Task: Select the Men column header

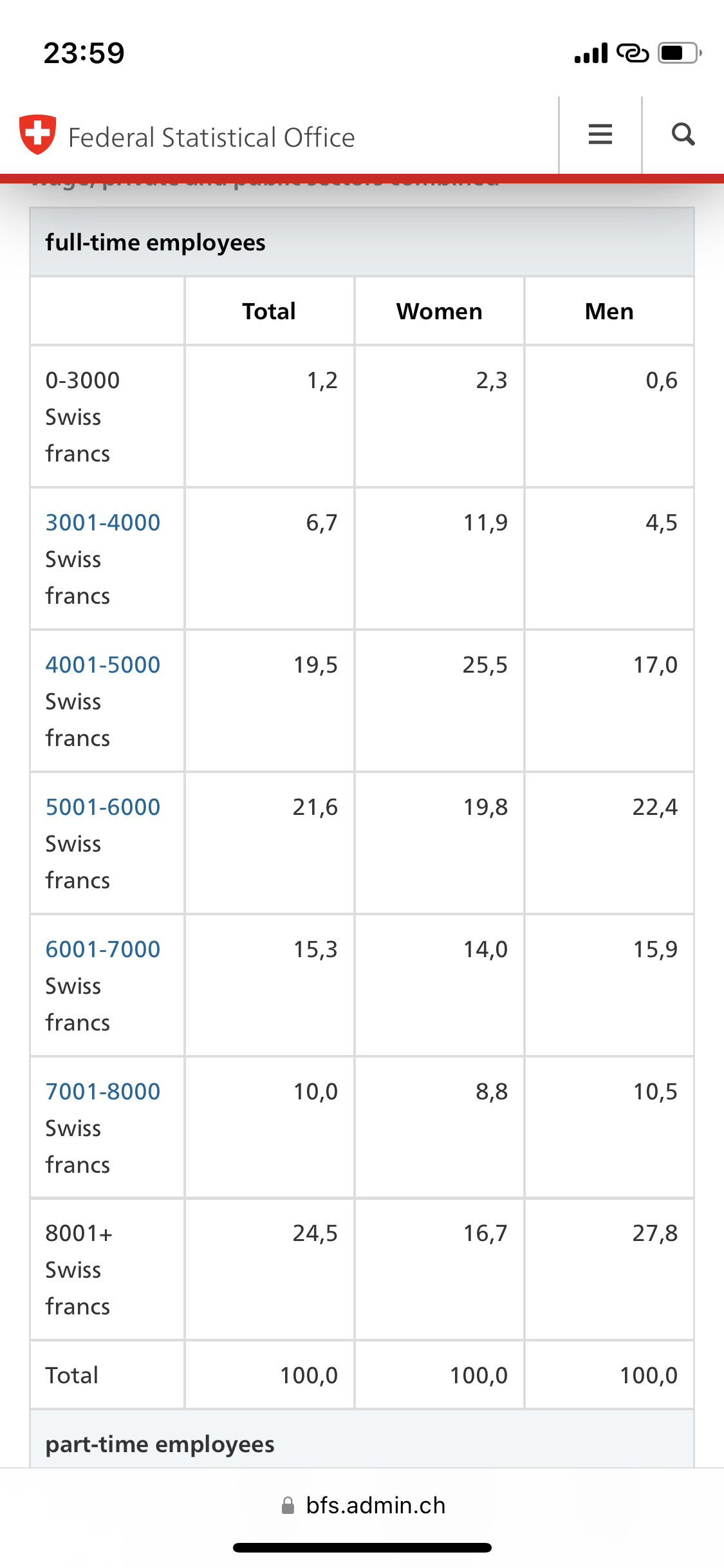Action: 609,312
